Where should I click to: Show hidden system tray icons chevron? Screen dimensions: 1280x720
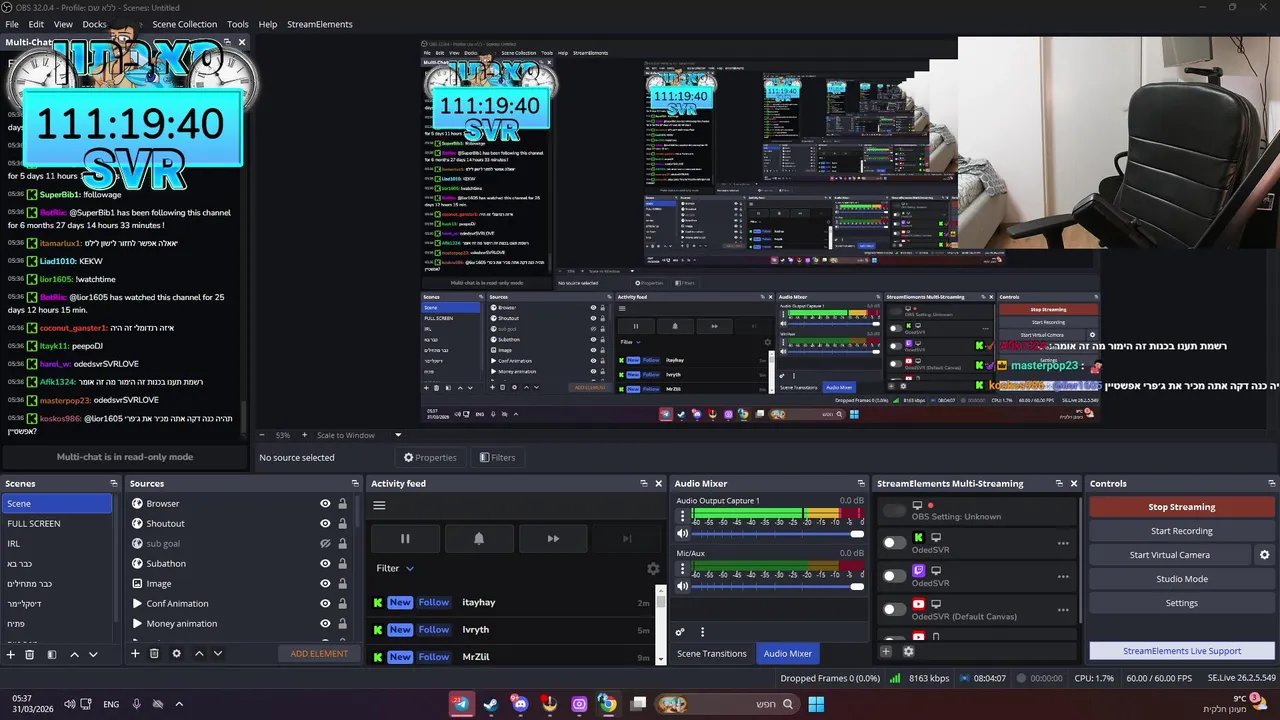click(179, 704)
